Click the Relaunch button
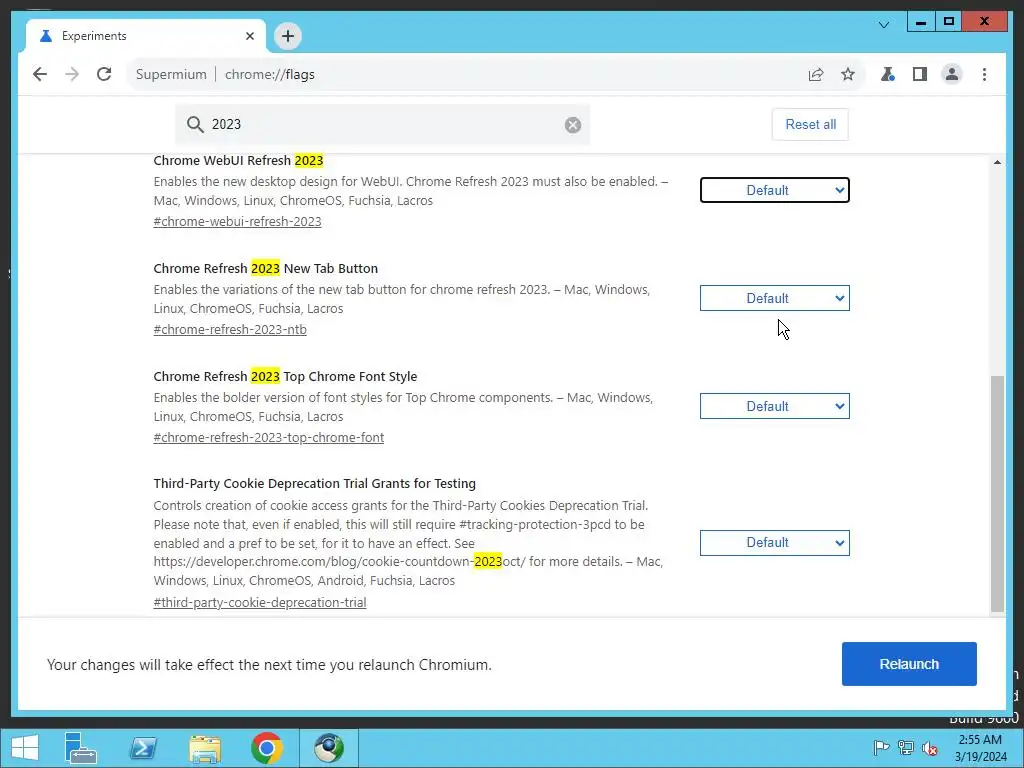The width and height of the screenshot is (1024, 768). click(909, 664)
